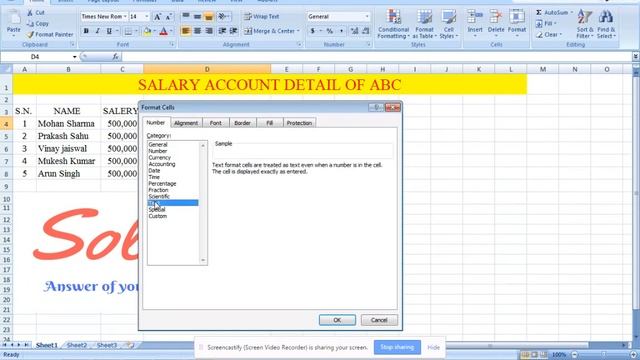Click the Grow Font icon
Screen dimensions: 640x360
[x=158, y=17]
